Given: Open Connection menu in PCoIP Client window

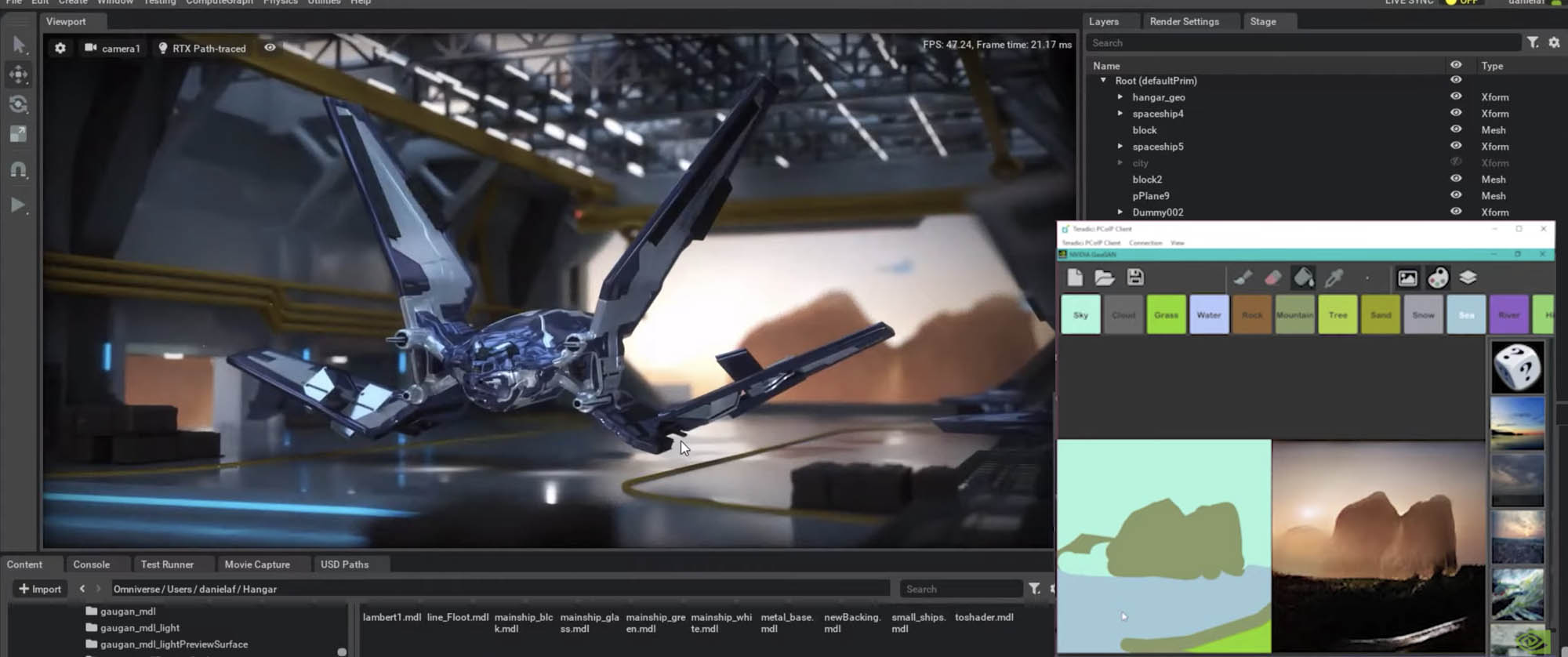Looking at the screenshot, I should pyautogui.click(x=1145, y=243).
